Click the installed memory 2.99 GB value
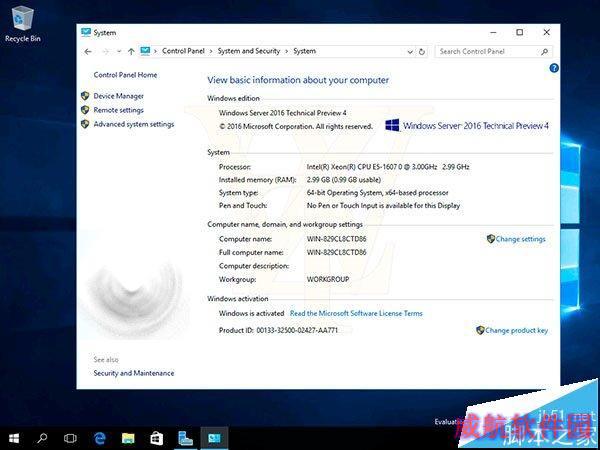 pos(344,180)
